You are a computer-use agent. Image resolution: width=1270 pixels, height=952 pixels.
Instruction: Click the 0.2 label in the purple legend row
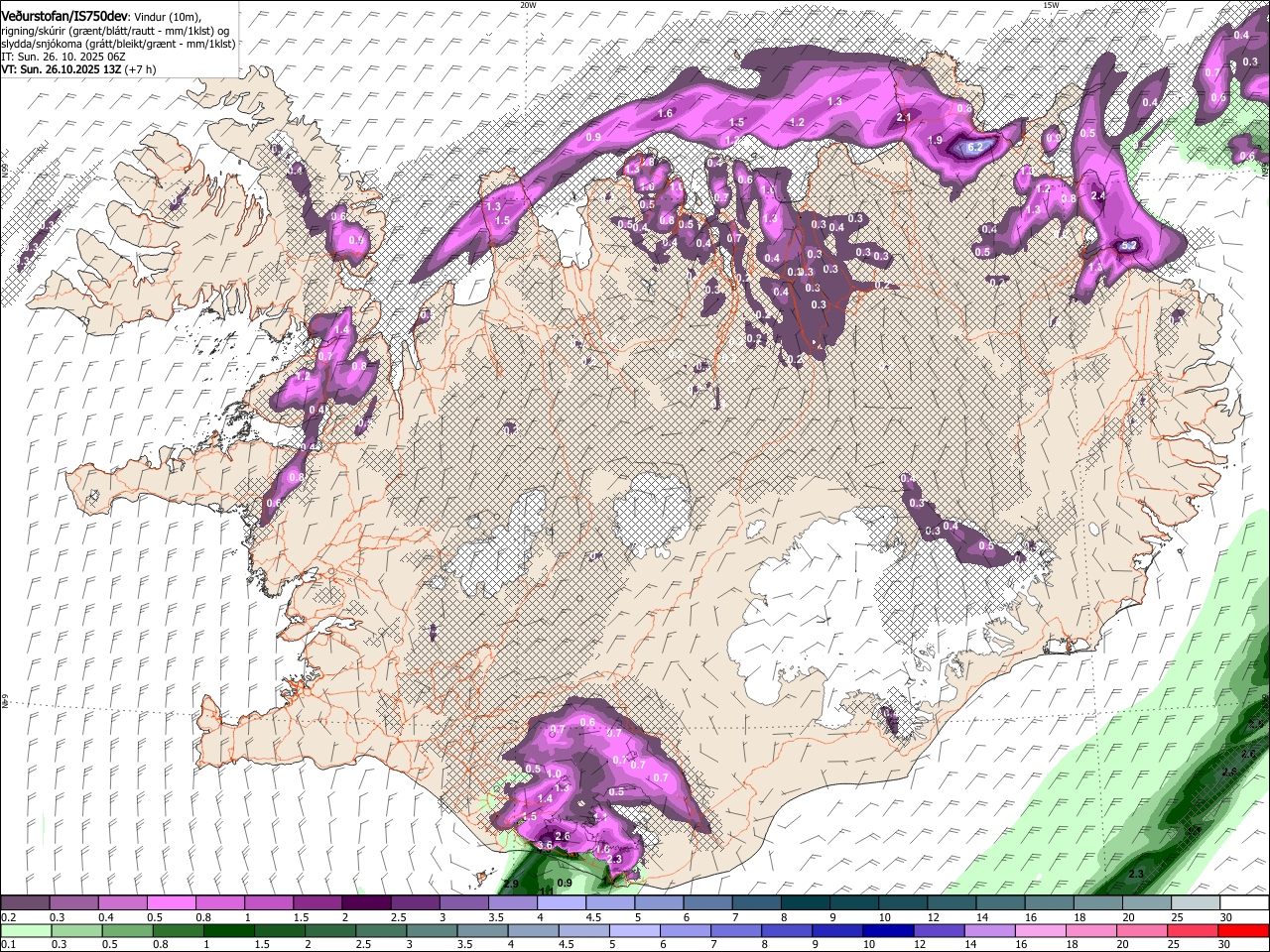click(8, 917)
